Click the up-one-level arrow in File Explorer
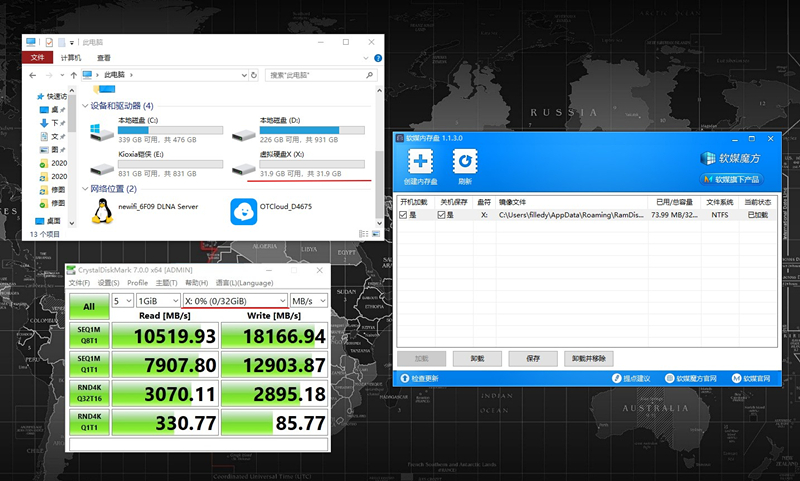Screen dimensions: 800x481 [73, 75]
